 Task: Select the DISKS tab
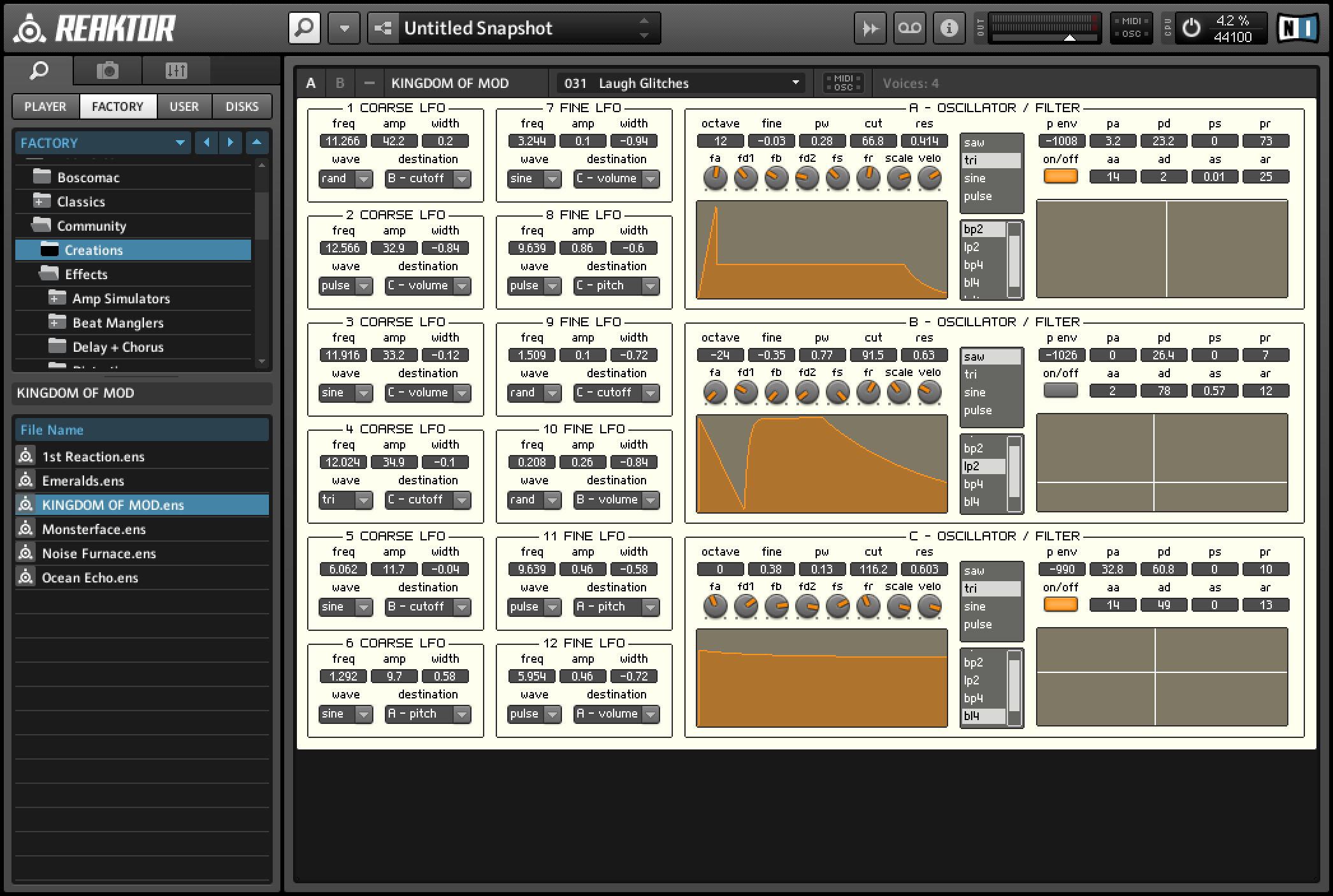click(242, 106)
